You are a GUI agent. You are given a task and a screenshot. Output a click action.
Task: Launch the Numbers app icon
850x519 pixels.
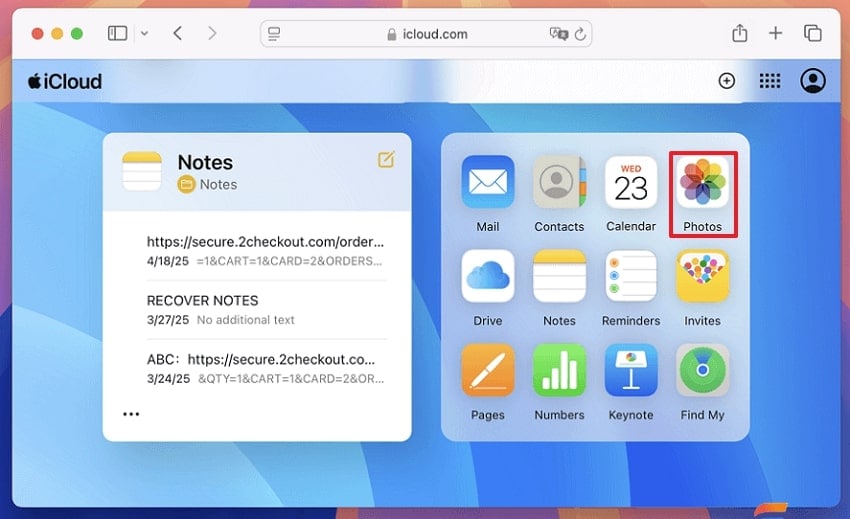[x=559, y=370]
